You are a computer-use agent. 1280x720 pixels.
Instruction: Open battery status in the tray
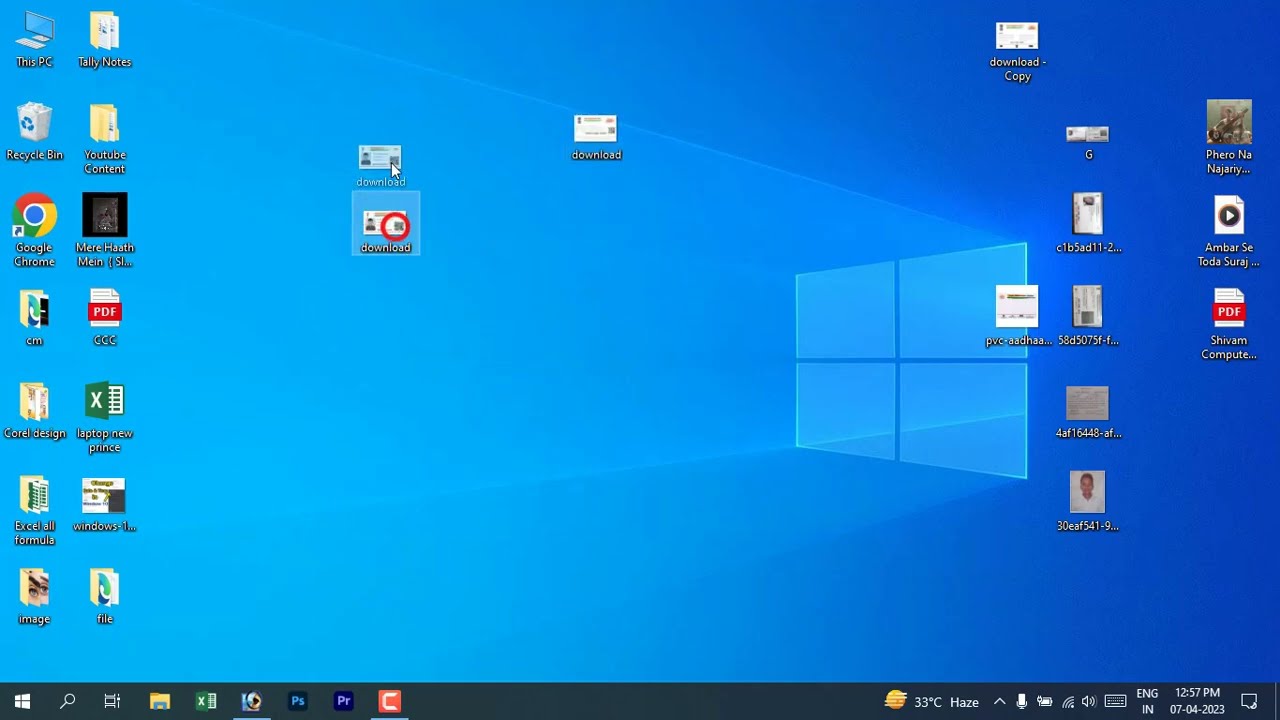click(x=1044, y=701)
